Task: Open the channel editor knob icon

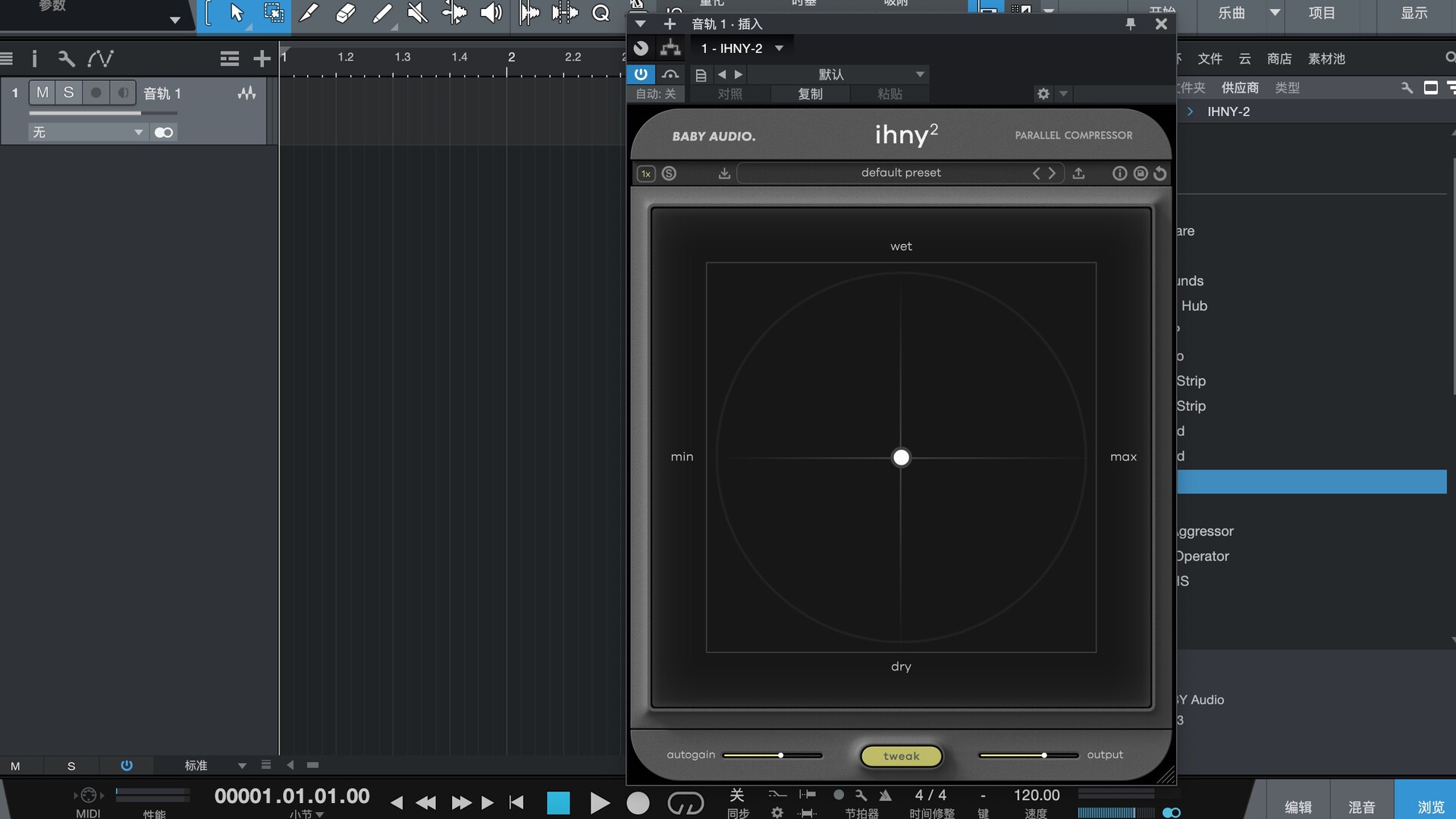Action: [x=641, y=49]
